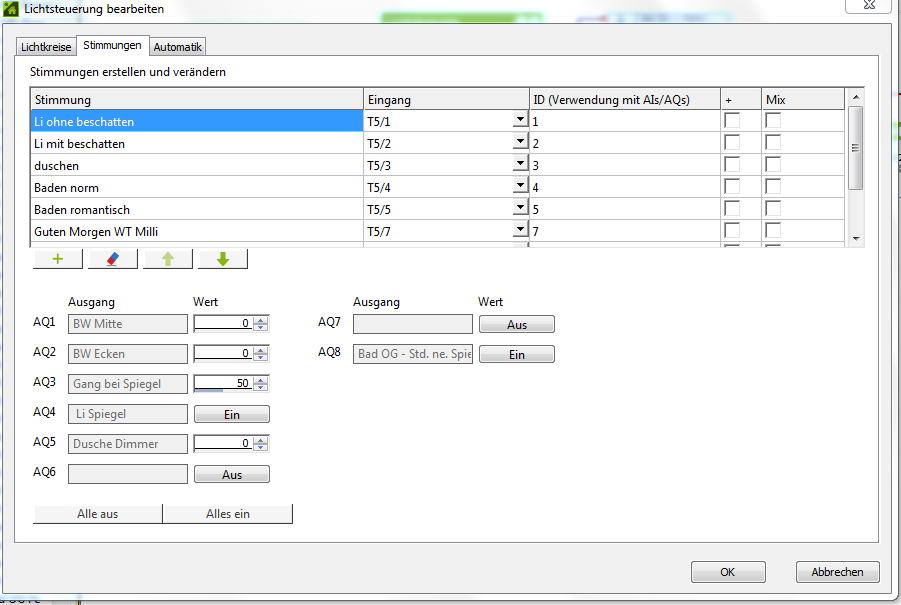Select the duschen Stimmung row
This screenshot has width=901, height=605.
(x=197, y=165)
